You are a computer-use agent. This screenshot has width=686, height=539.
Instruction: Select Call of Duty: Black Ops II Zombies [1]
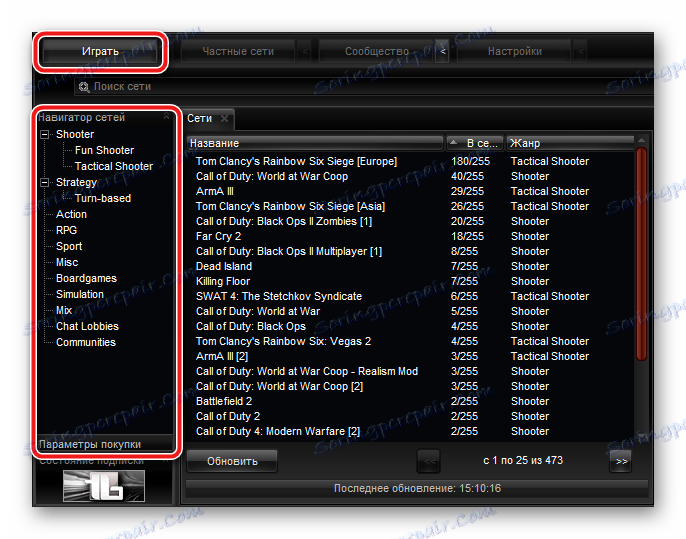pyautogui.click(x=410, y=221)
